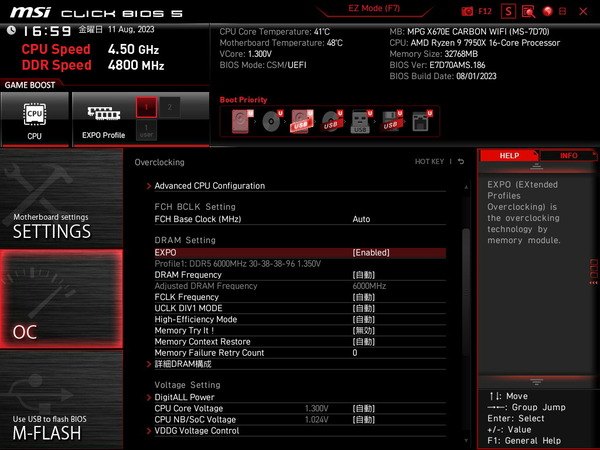The image size is (600, 450).
Task: Open Memory Try It ! value dropdown
Action: click(x=364, y=330)
